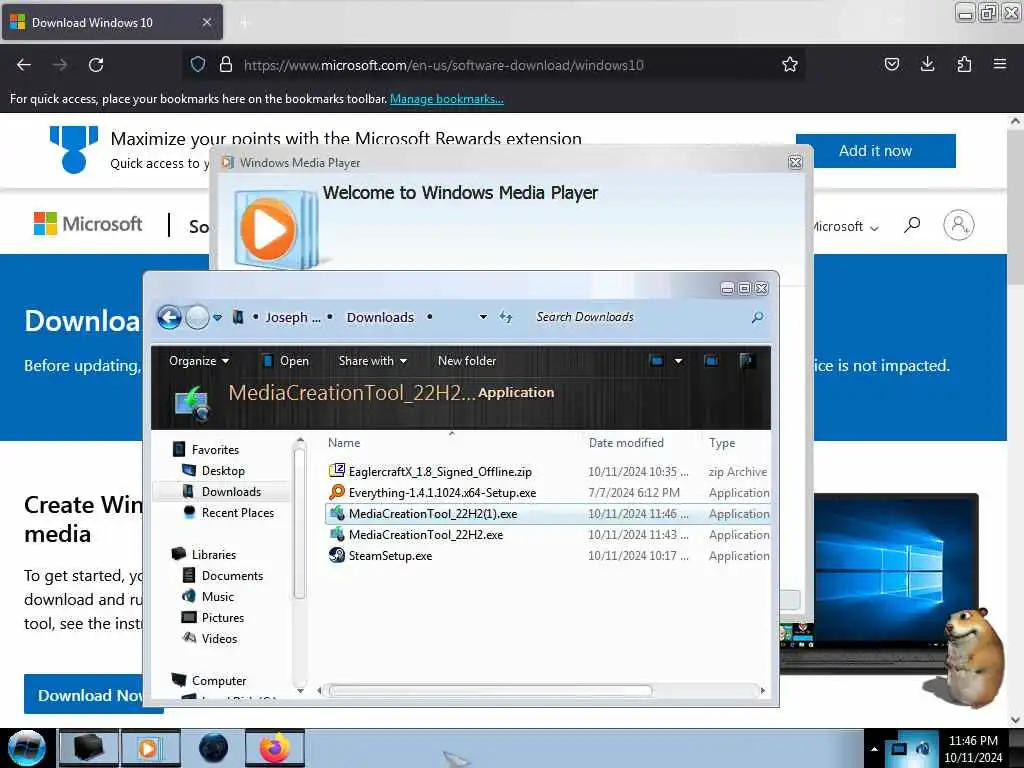Bookmark this page with the star icon
1024x768 pixels.
coord(790,65)
